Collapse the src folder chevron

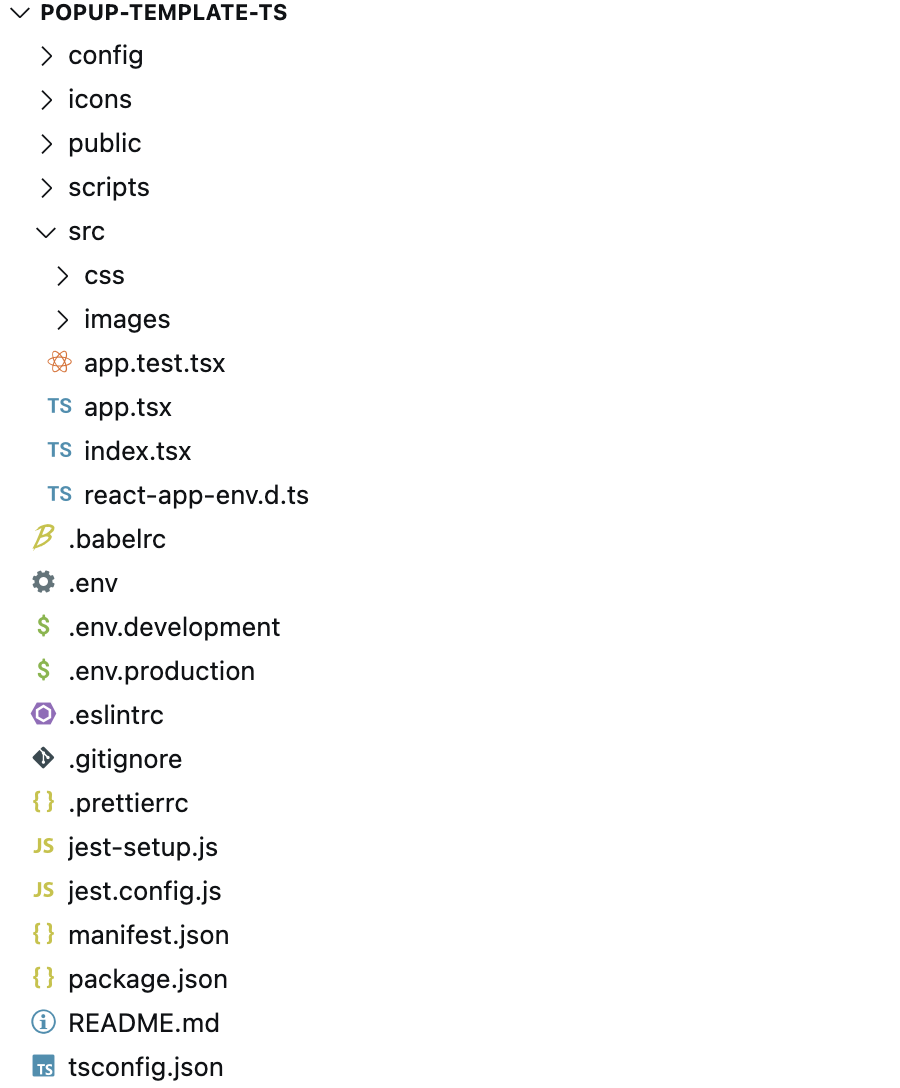pos(46,232)
